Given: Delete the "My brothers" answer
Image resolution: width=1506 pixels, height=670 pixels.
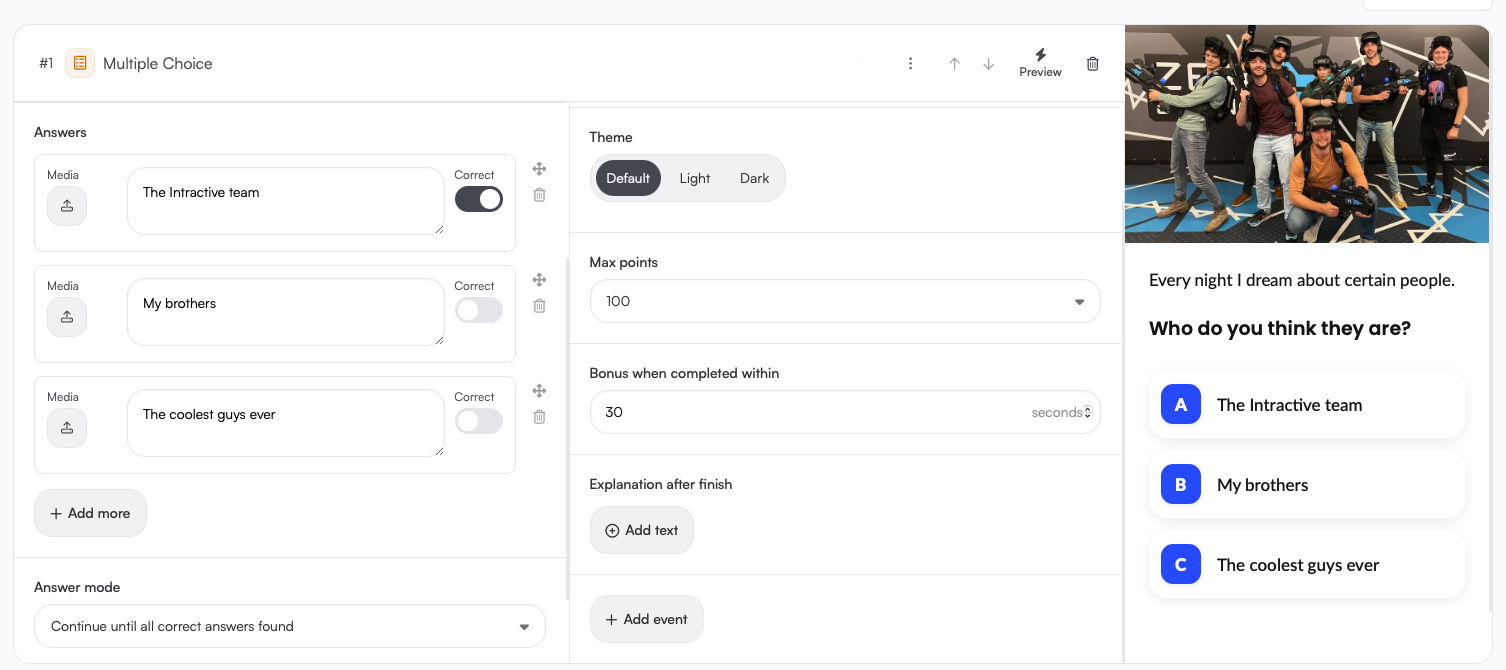Looking at the screenshot, I should [x=539, y=306].
